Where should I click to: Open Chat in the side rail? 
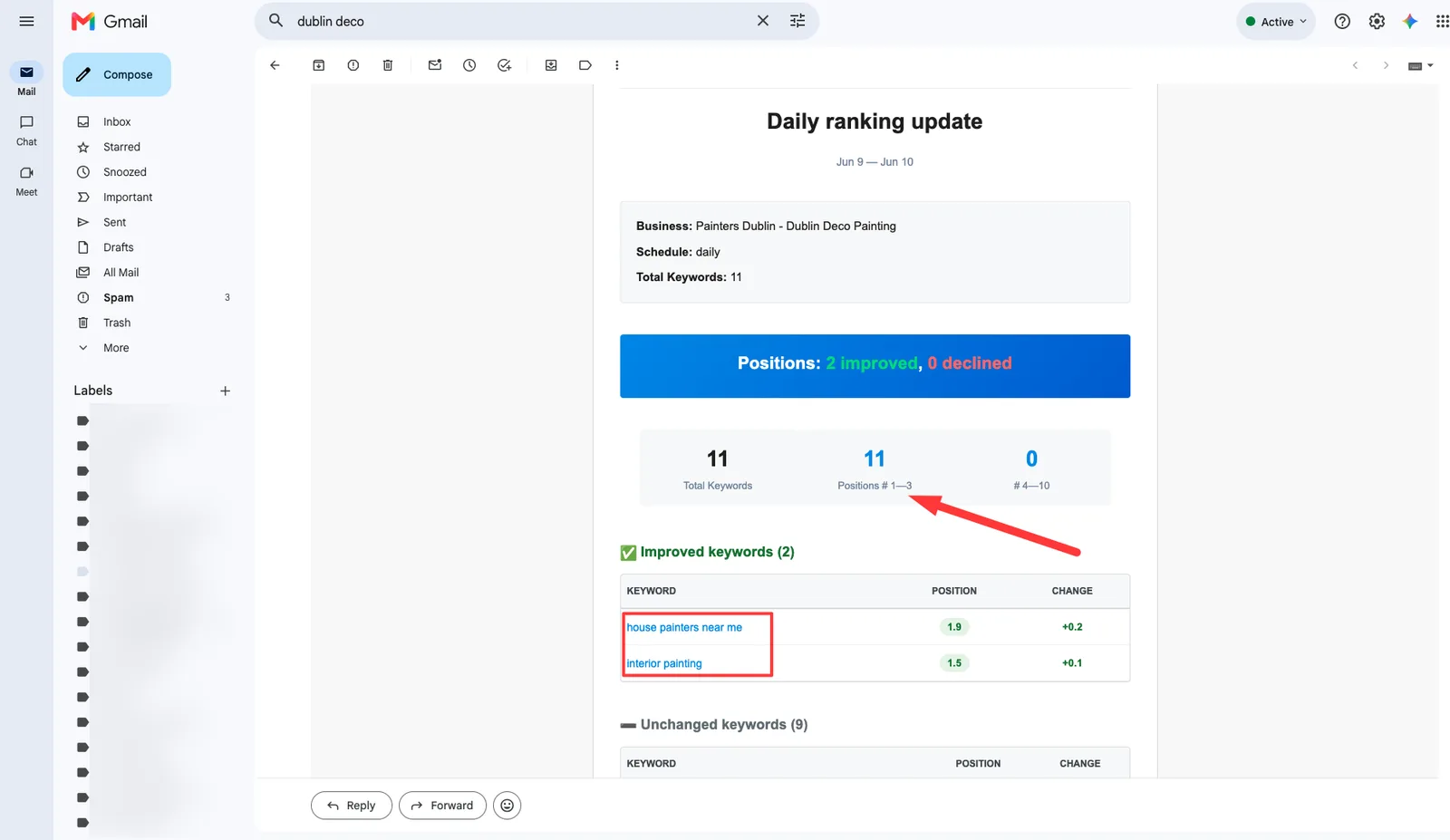click(x=26, y=130)
